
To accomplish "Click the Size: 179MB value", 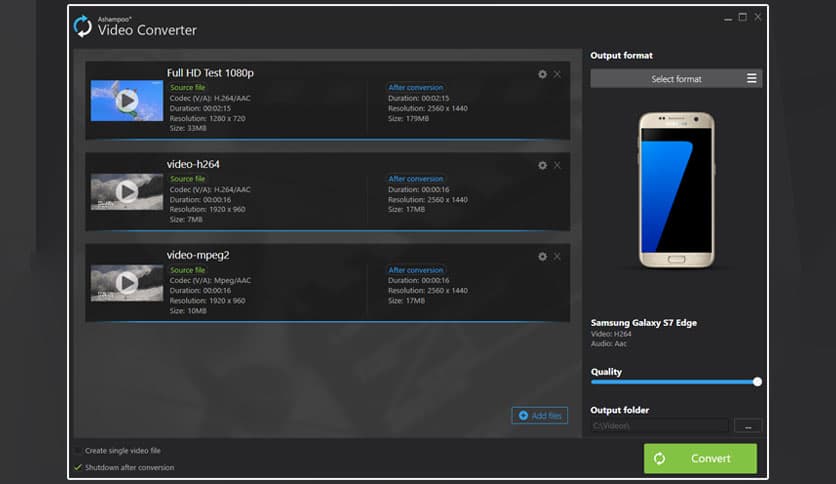I will [408, 118].
